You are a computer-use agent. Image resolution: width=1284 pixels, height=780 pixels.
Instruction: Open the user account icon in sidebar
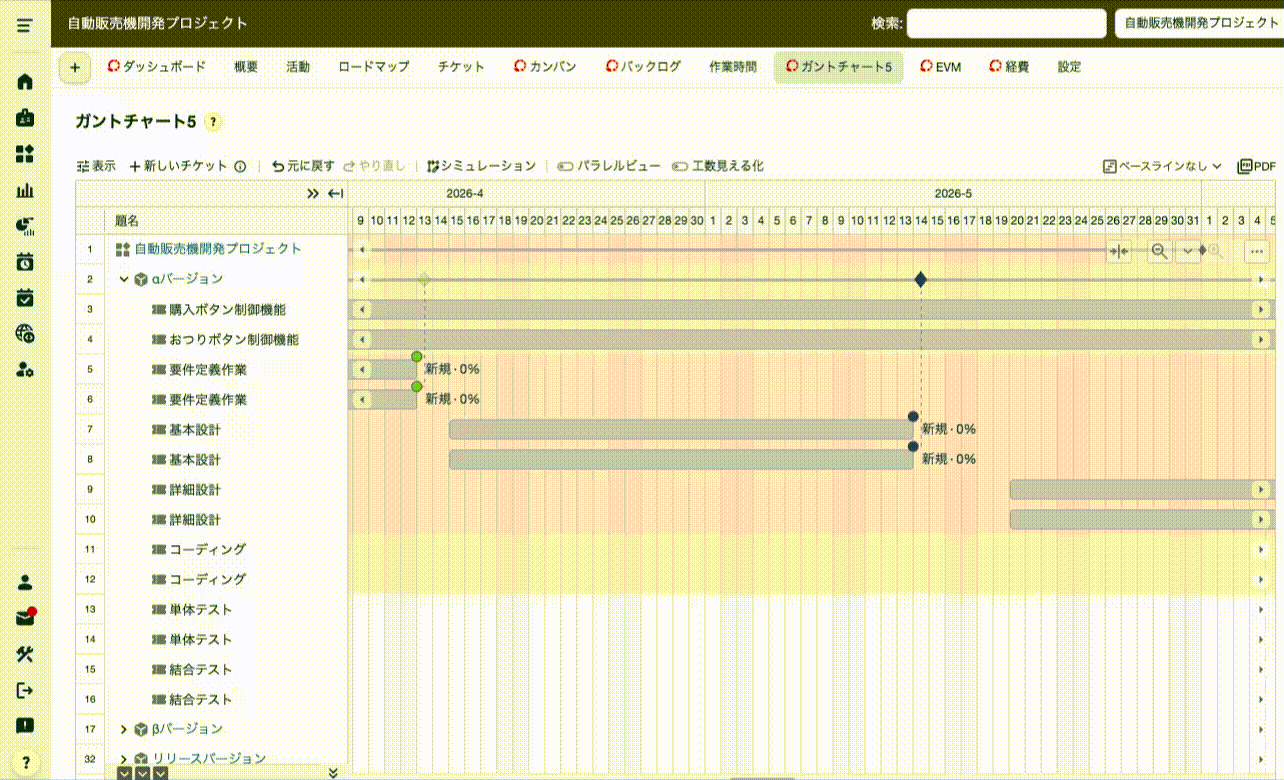(x=25, y=582)
